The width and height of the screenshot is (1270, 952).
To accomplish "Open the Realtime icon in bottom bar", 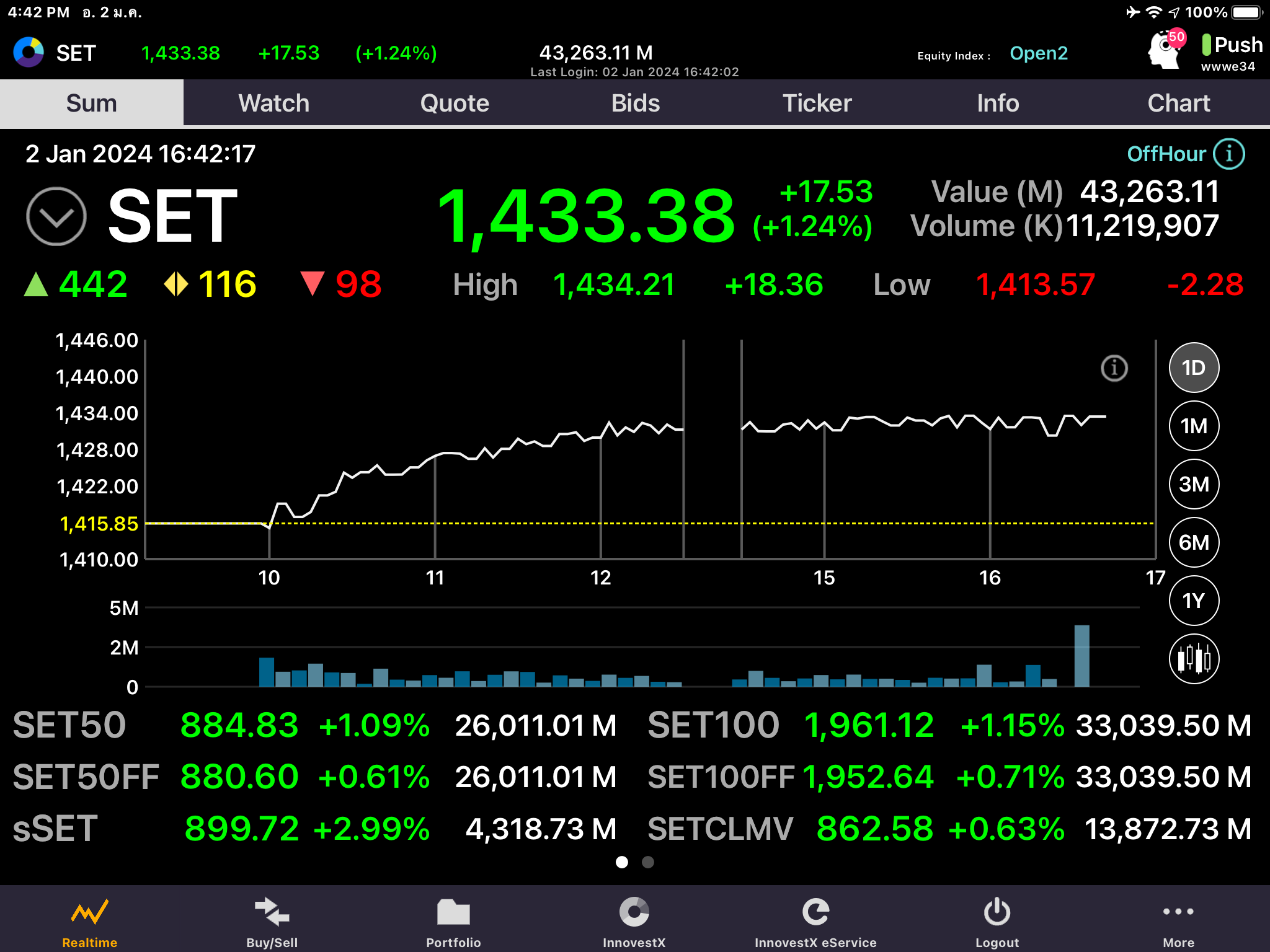I will 89,912.
